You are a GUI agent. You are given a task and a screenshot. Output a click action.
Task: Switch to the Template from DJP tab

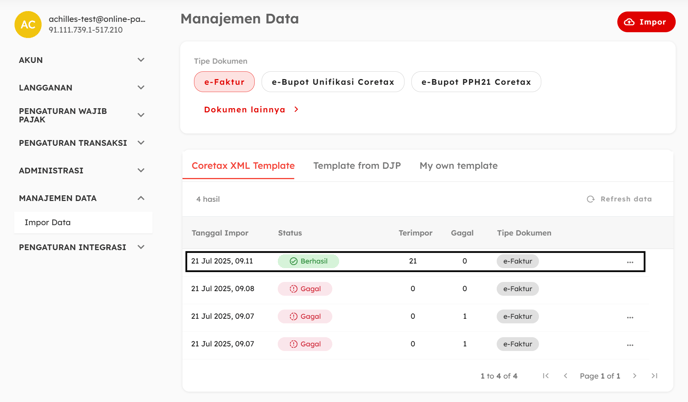(x=357, y=166)
